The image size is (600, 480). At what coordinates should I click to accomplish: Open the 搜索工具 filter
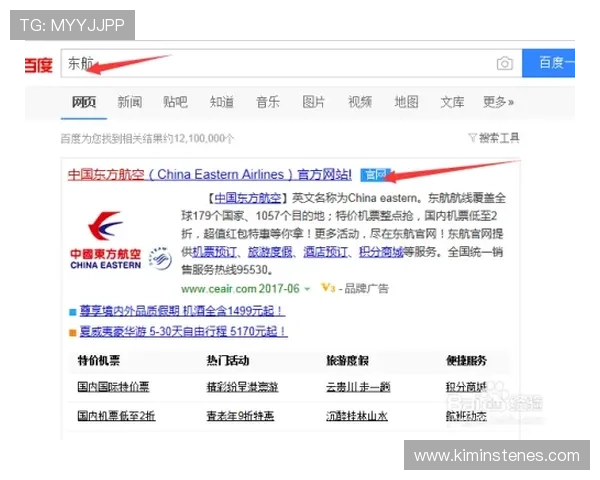494,137
